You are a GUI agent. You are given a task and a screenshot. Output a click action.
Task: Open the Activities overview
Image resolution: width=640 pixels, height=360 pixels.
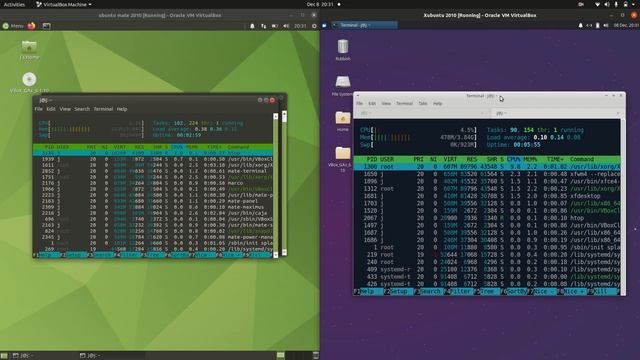click(14, 4)
